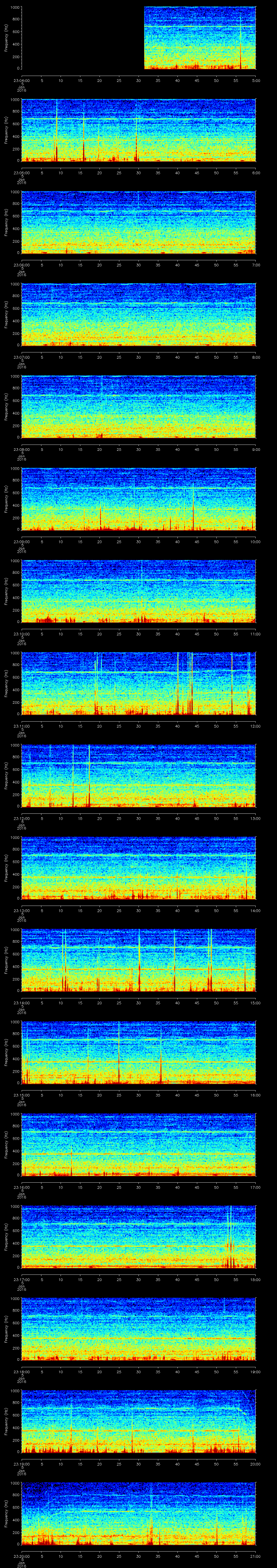Choose the spectrogram panel starting at 23:13:00
Screen dimensions: 277x1568
(x=139, y=868)
